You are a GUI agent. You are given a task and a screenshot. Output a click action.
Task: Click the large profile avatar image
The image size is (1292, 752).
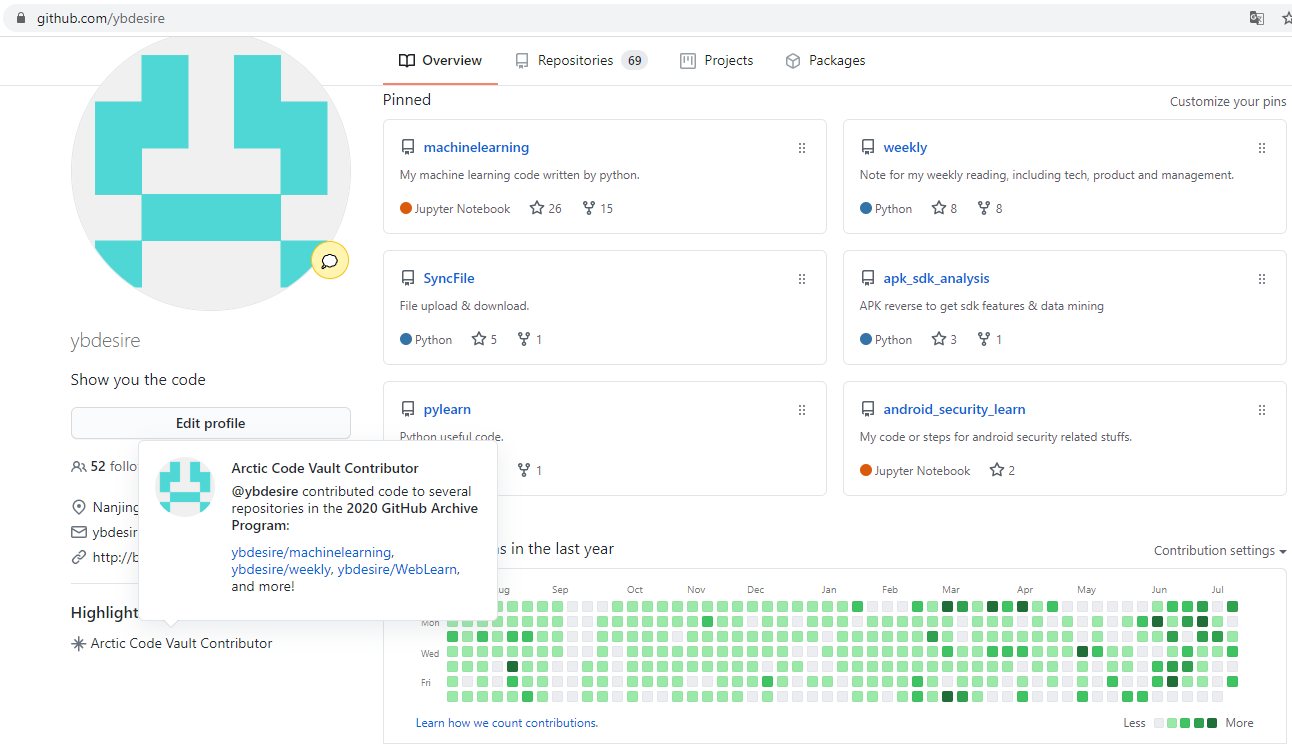click(211, 170)
